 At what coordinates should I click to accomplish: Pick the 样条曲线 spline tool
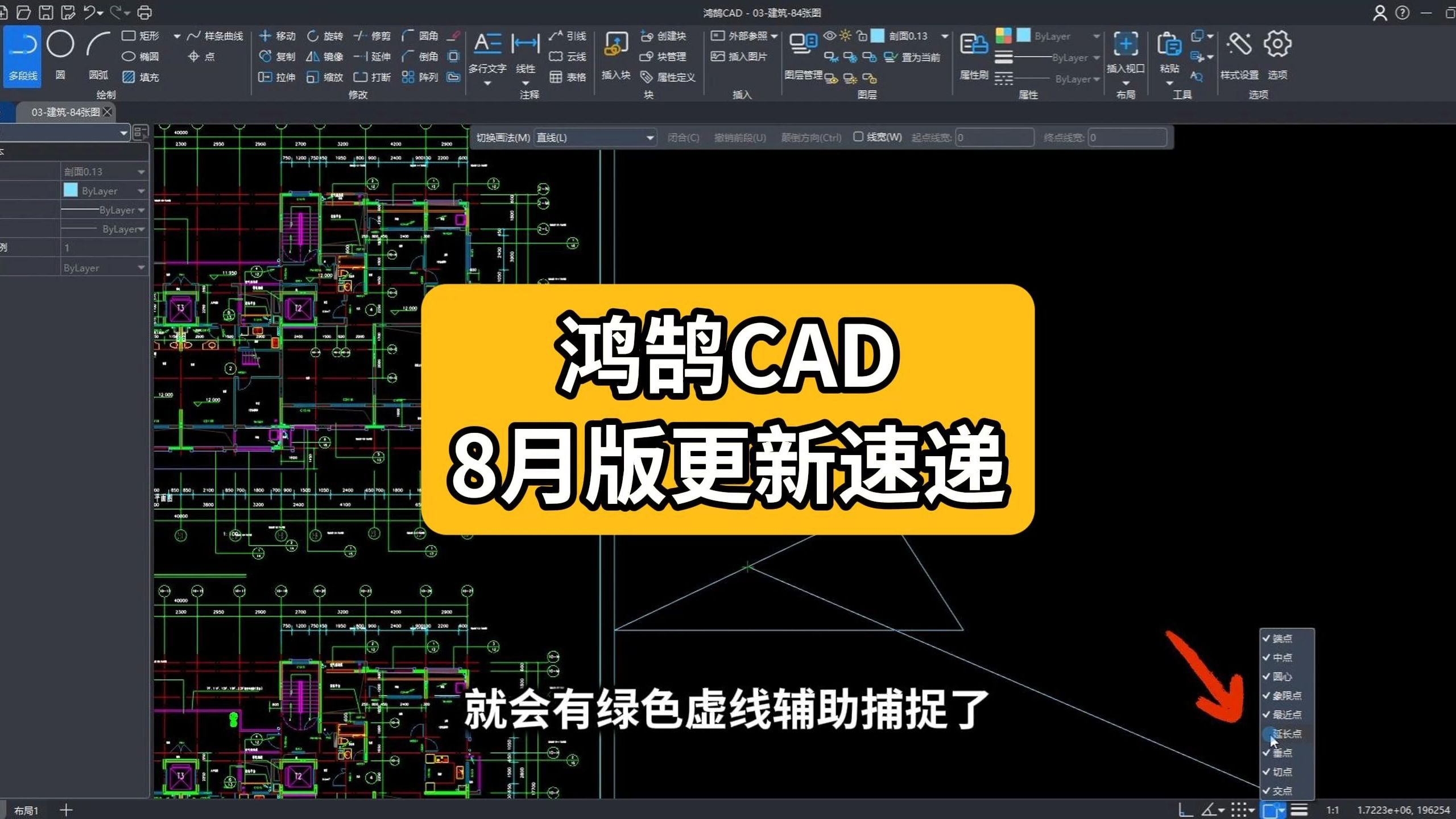click(215, 36)
